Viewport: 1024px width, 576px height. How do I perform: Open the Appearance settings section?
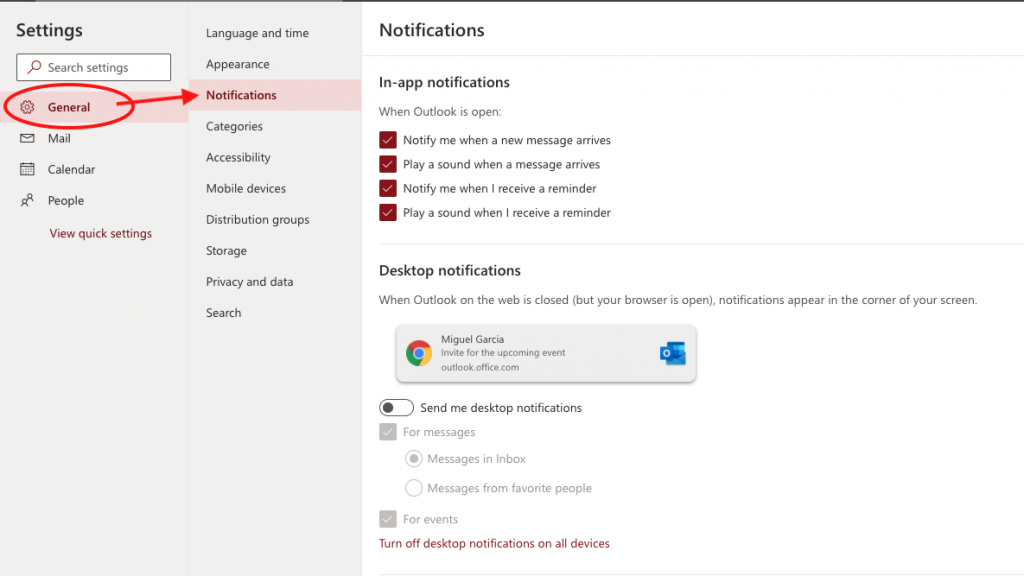coord(237,64)
